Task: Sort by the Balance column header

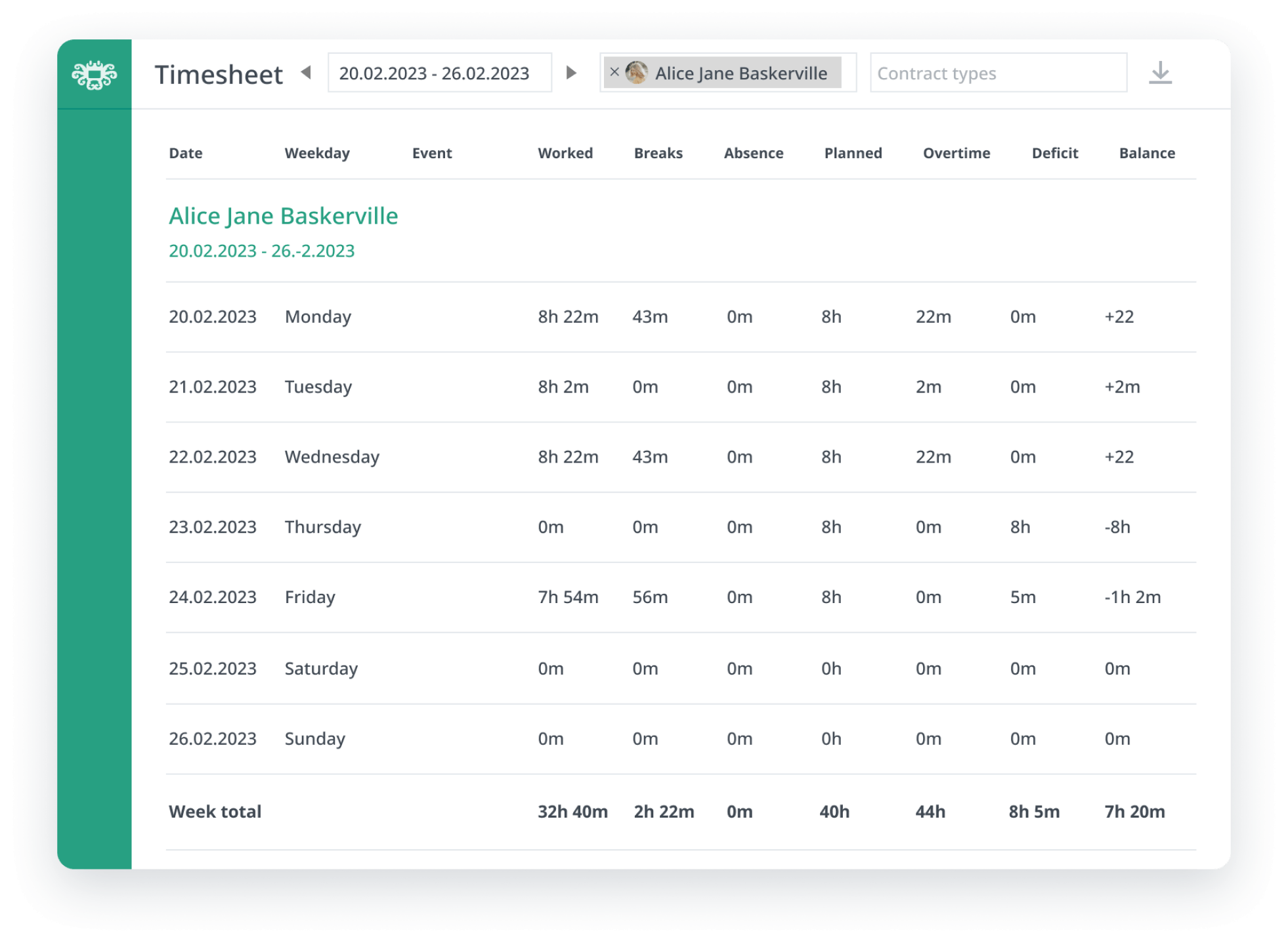Action: [x=1148, y=153]
